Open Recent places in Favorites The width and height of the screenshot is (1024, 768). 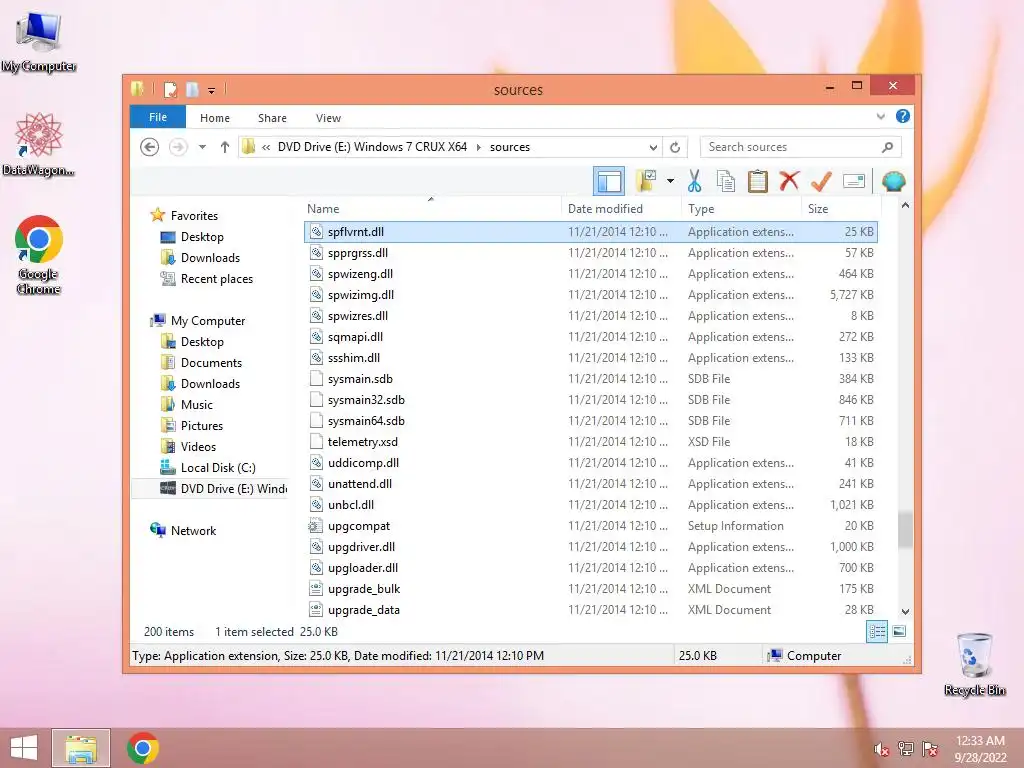(x=216, y=279)
